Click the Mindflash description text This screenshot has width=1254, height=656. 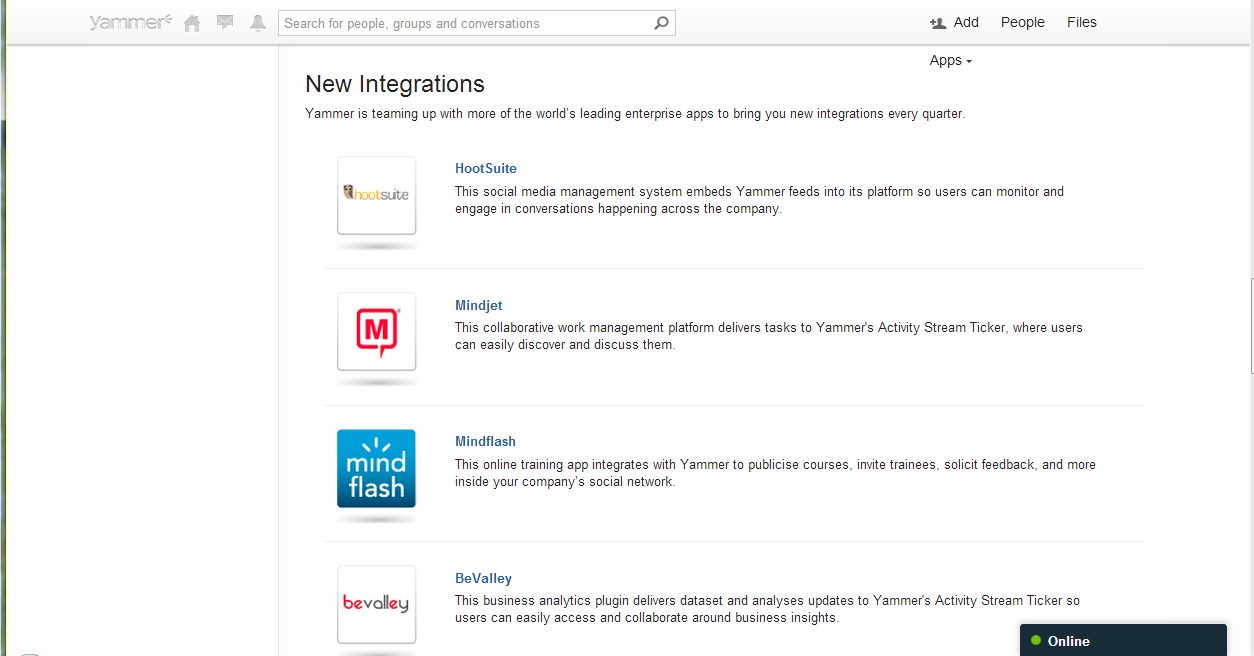(775, 473)
